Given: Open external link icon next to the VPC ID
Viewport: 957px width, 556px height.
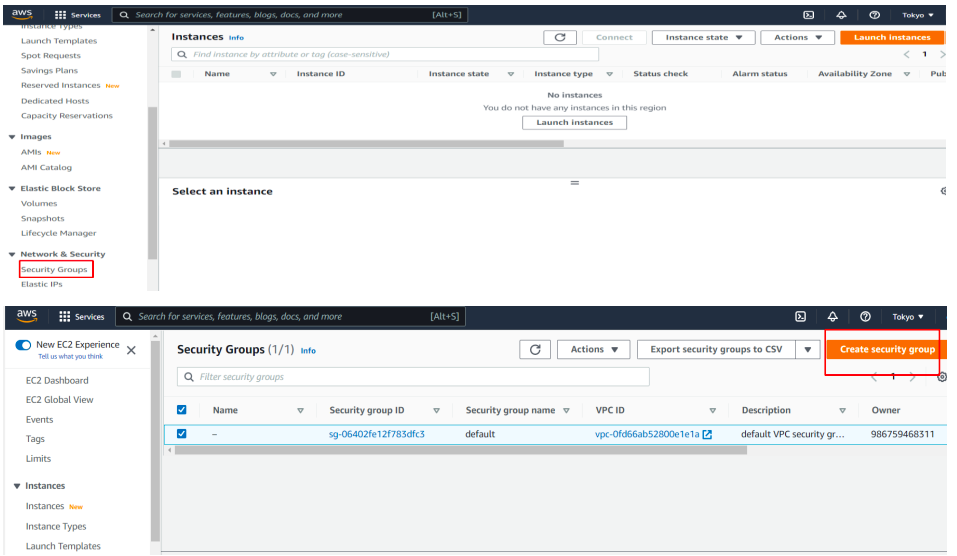Looking at the screenshot, I should [707, 434].
